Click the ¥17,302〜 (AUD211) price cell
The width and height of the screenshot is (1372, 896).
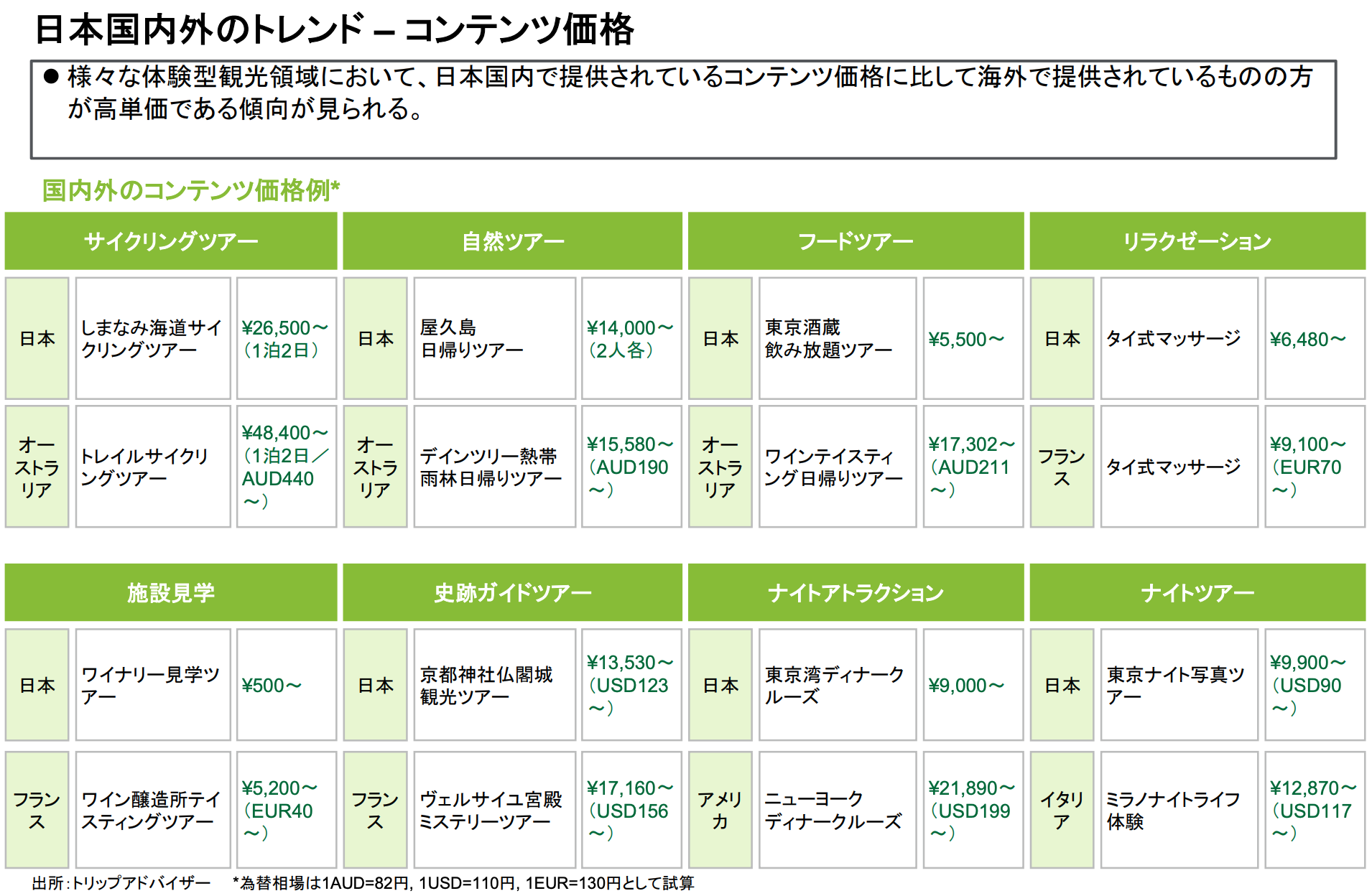(972, 467)
